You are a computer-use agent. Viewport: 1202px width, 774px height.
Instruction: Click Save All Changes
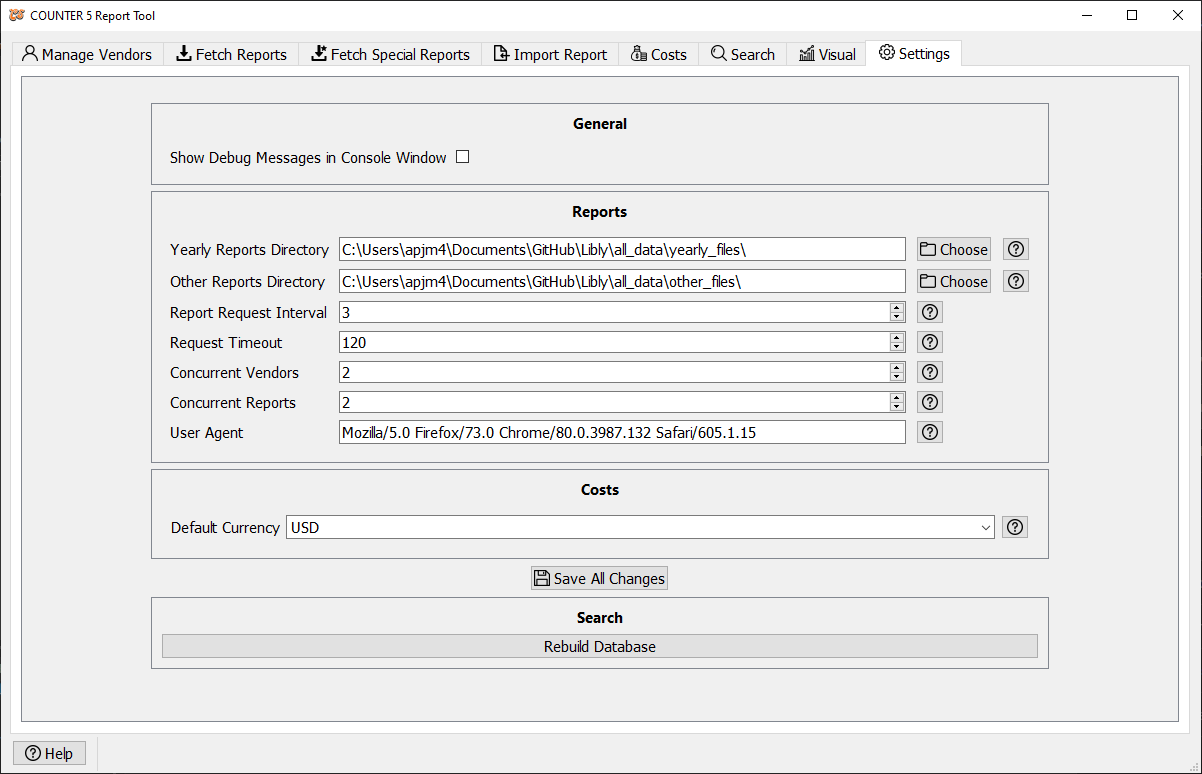(599, 578)
